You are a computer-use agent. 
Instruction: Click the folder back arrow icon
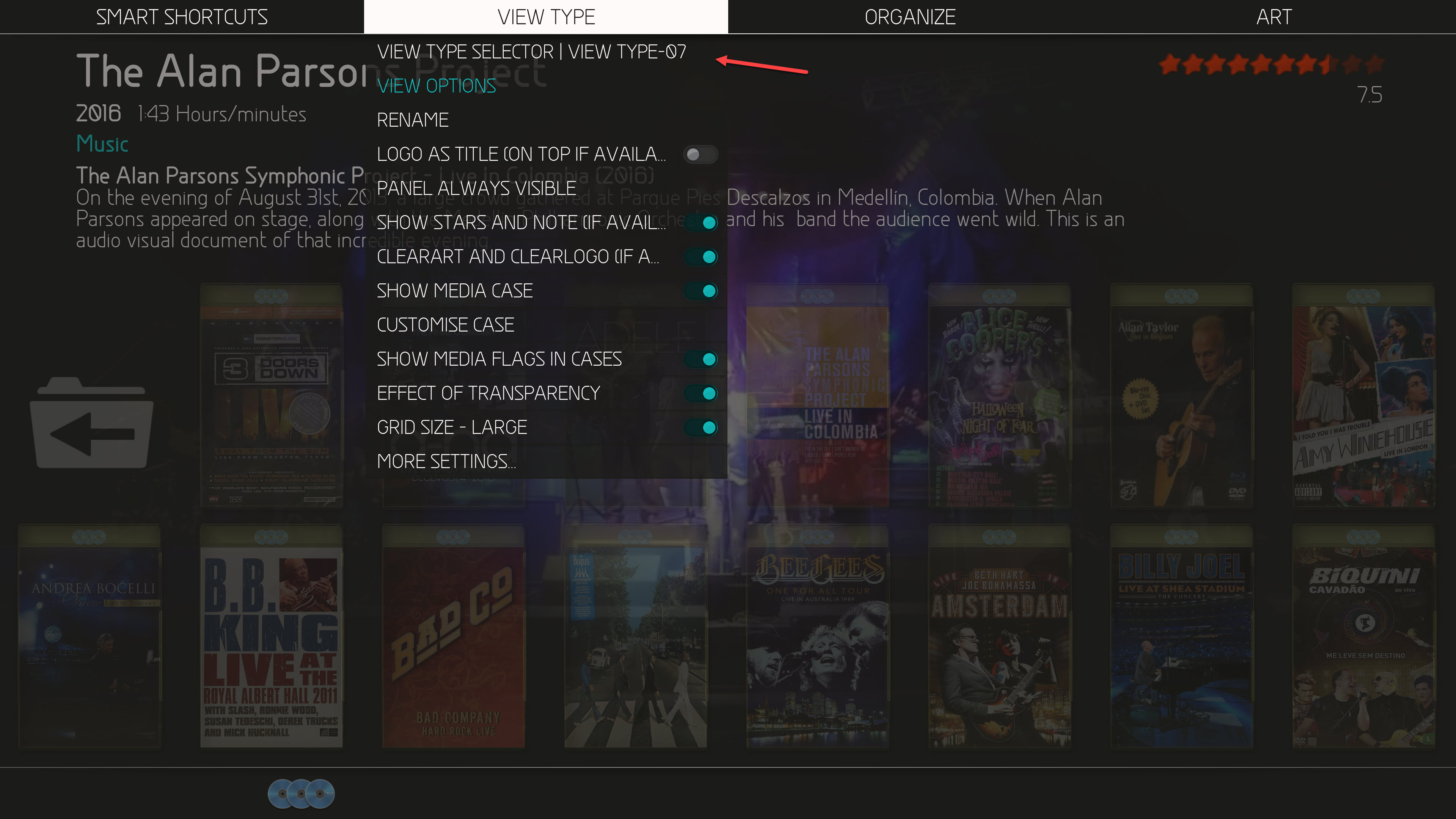[91, 422]
